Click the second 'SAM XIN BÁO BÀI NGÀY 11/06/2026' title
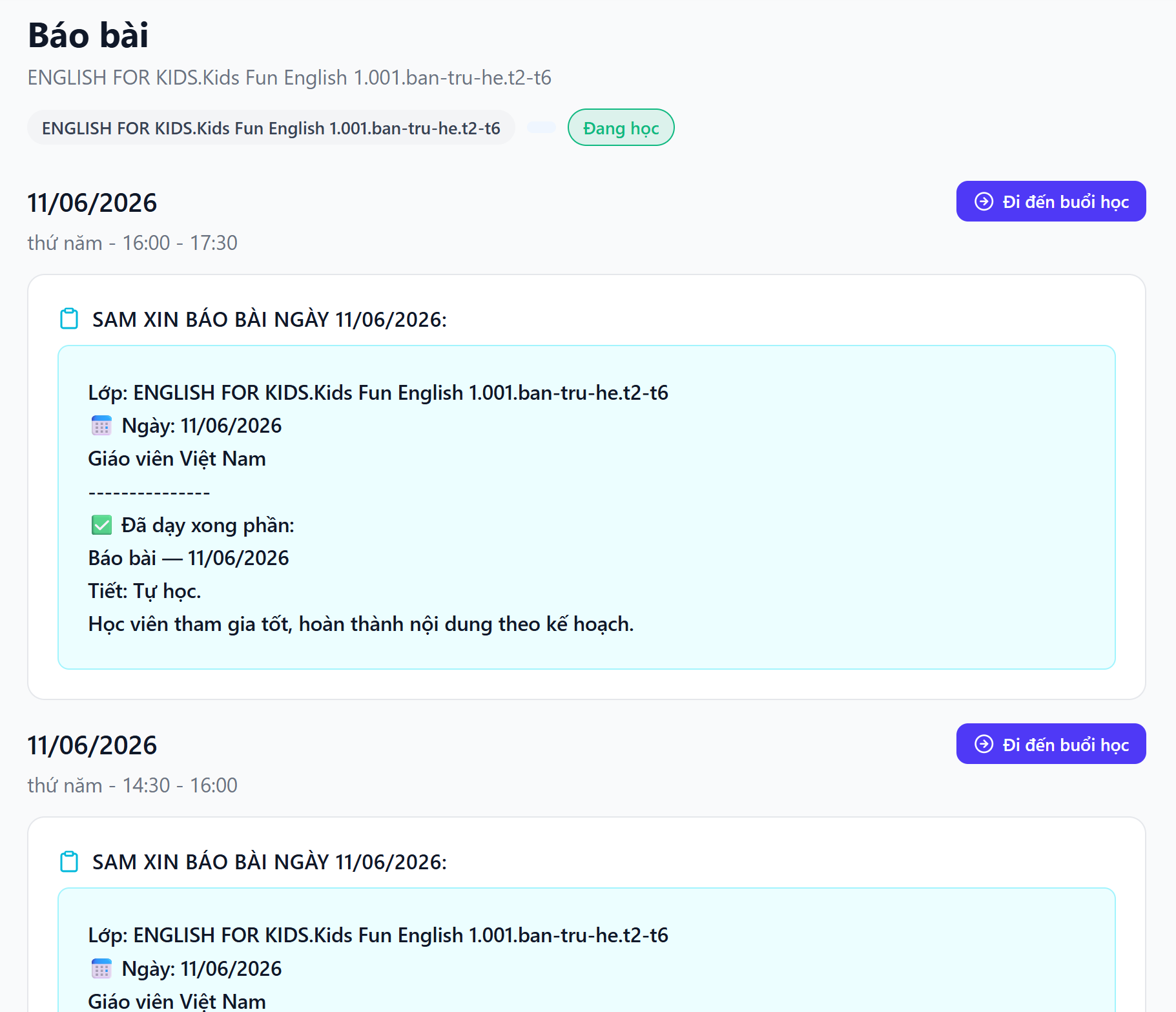The width and height of the screenshot is (1176, 1012). click(x=269, y=862)
